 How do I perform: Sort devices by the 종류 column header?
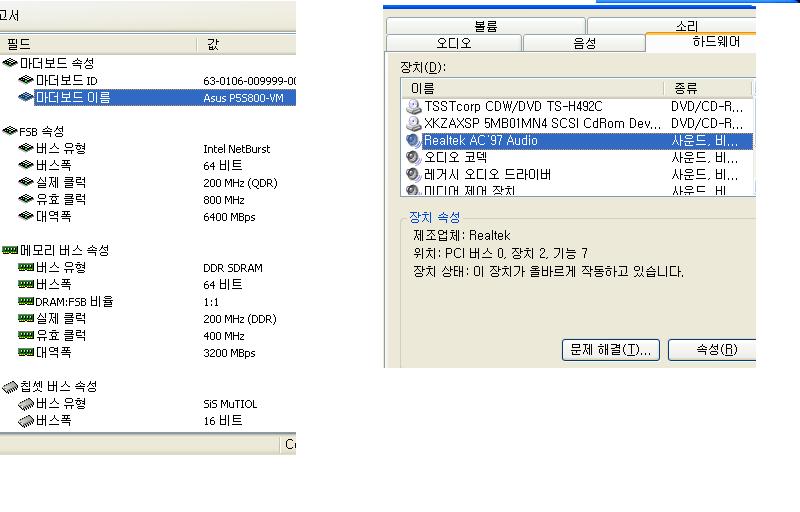click(708, 88)
